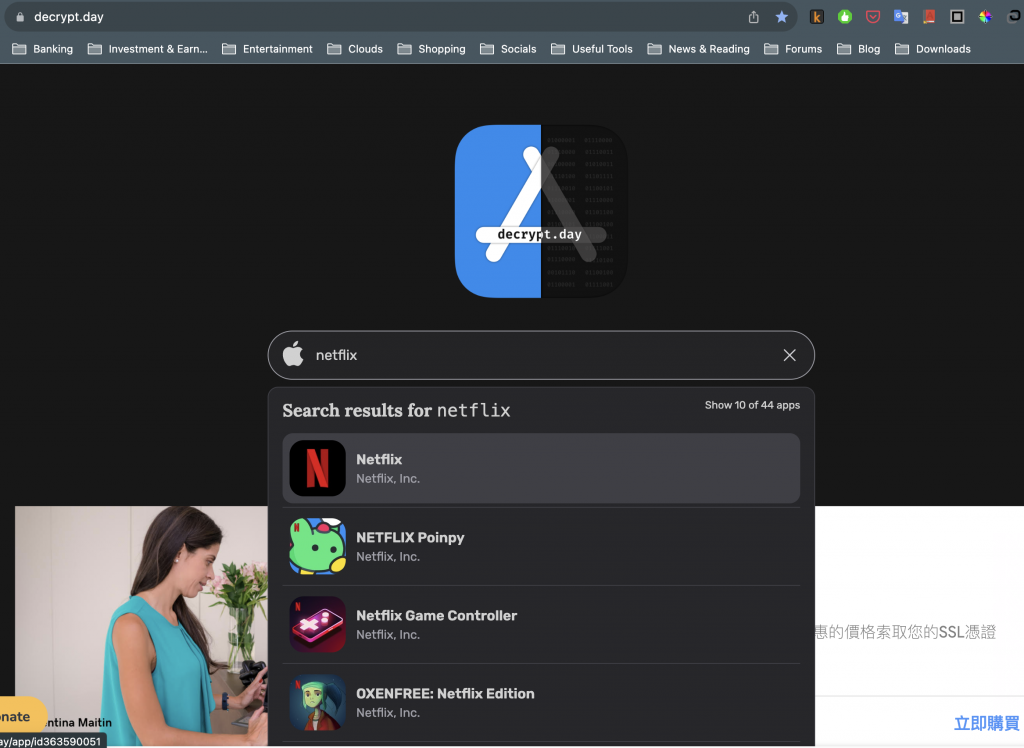Click the NETFLIX Poinpy app icon

[x=317, y=546]
